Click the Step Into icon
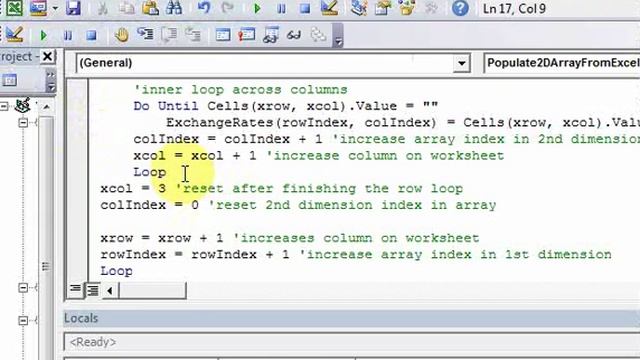 [x=145, y=35]
